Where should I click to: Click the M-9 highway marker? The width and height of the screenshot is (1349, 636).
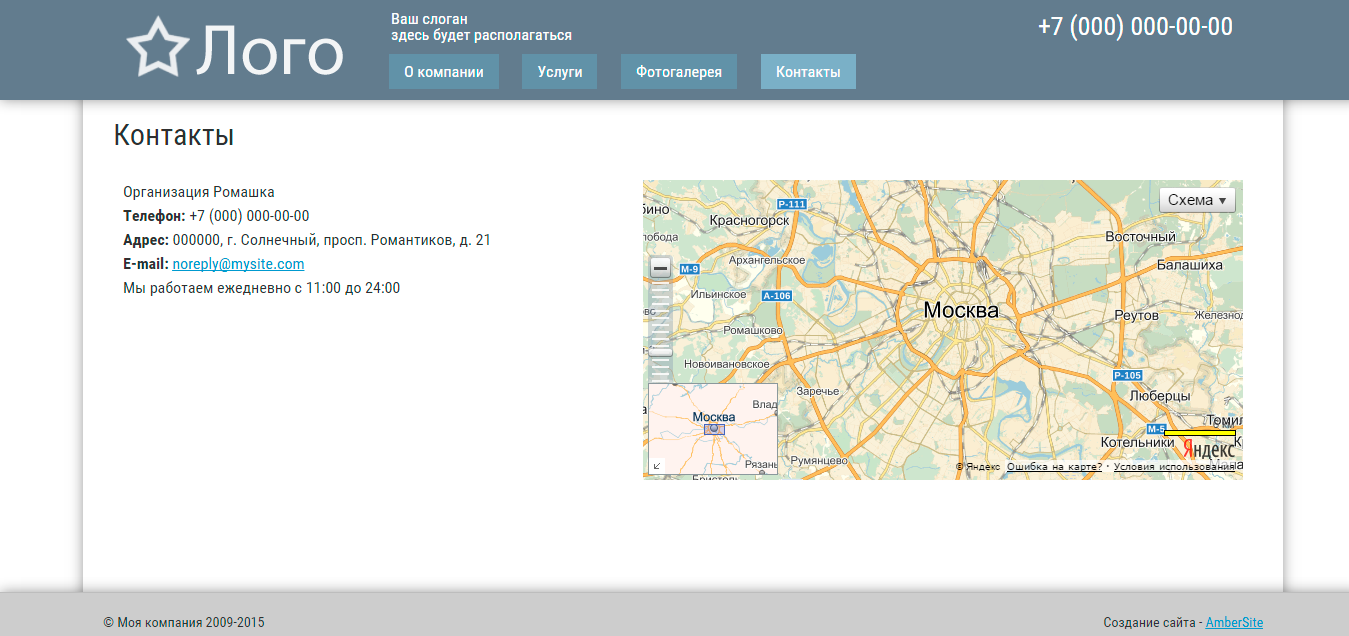[x=689, y=269]
